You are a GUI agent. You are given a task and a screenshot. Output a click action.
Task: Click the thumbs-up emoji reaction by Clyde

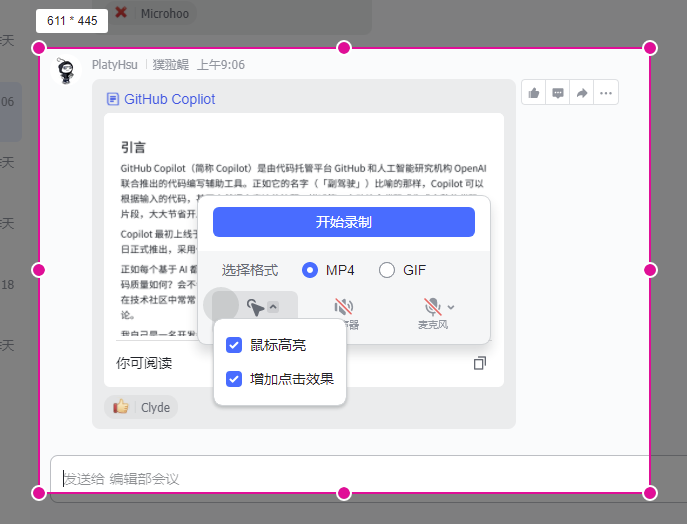(121, 407)
